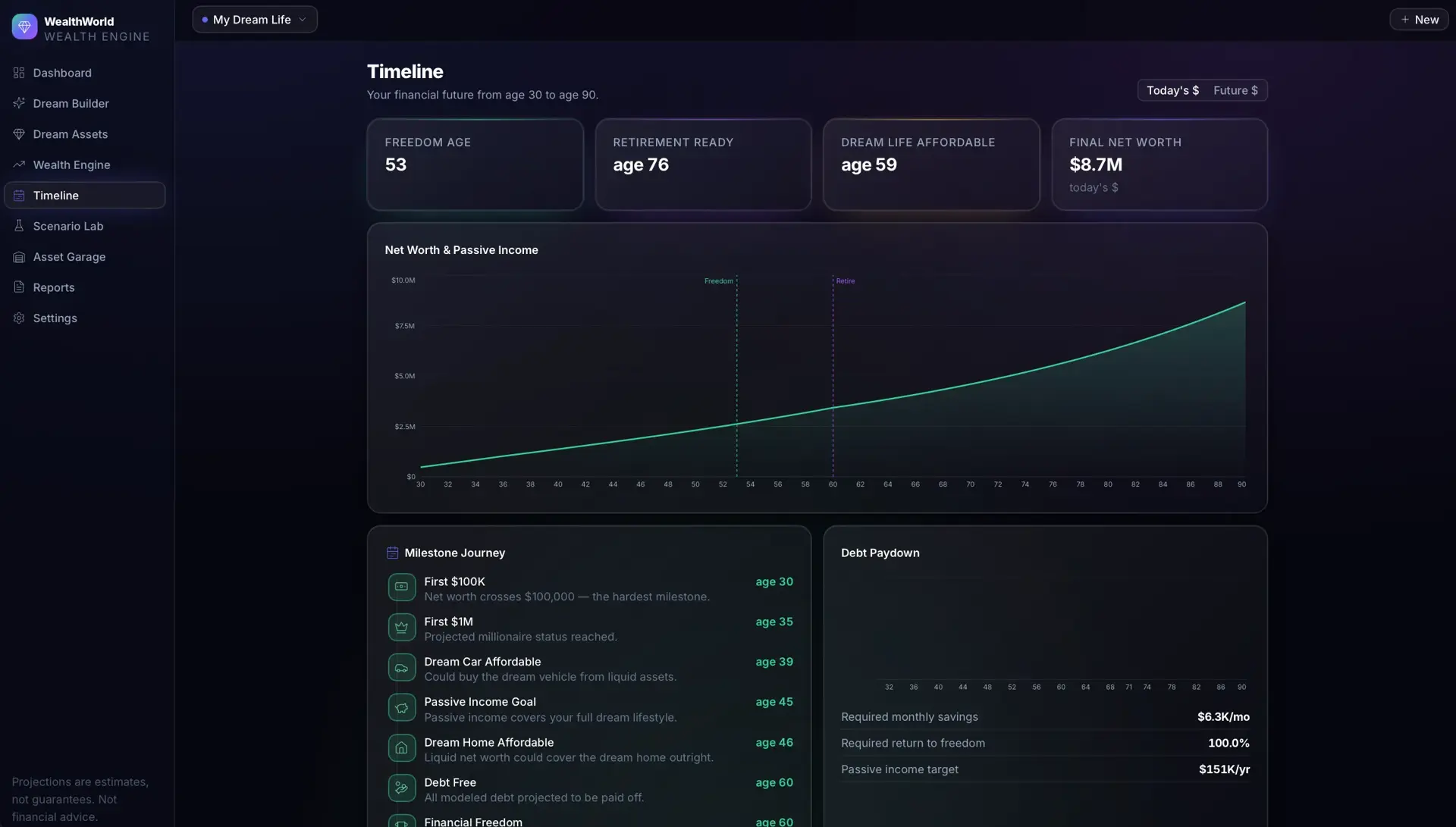Select Scenario Lab in sidebar
The width and height of the screenshot is (1456, 827).
tap(84, 226)
